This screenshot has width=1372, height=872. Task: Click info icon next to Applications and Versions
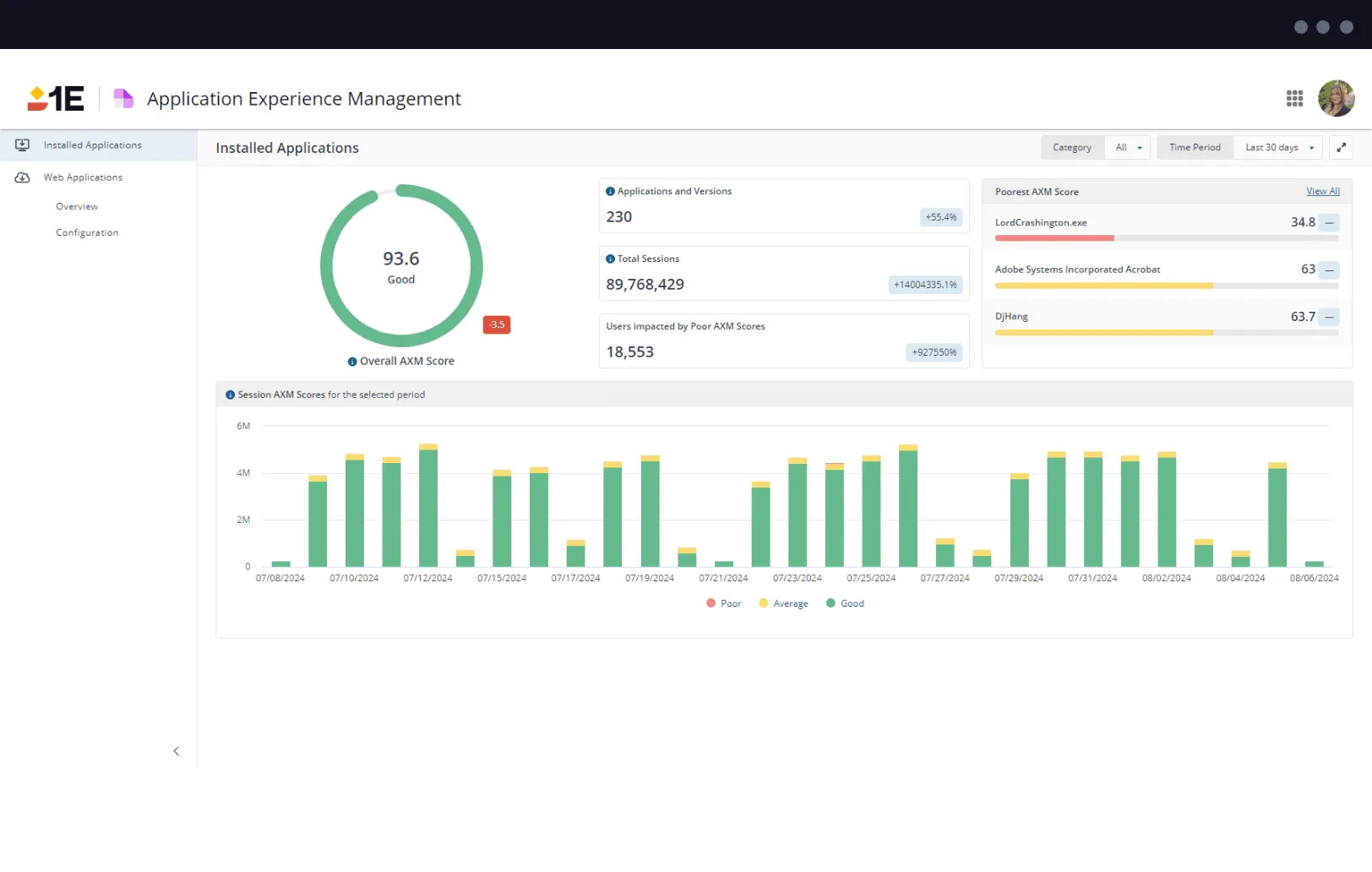[x=610, y=192]
